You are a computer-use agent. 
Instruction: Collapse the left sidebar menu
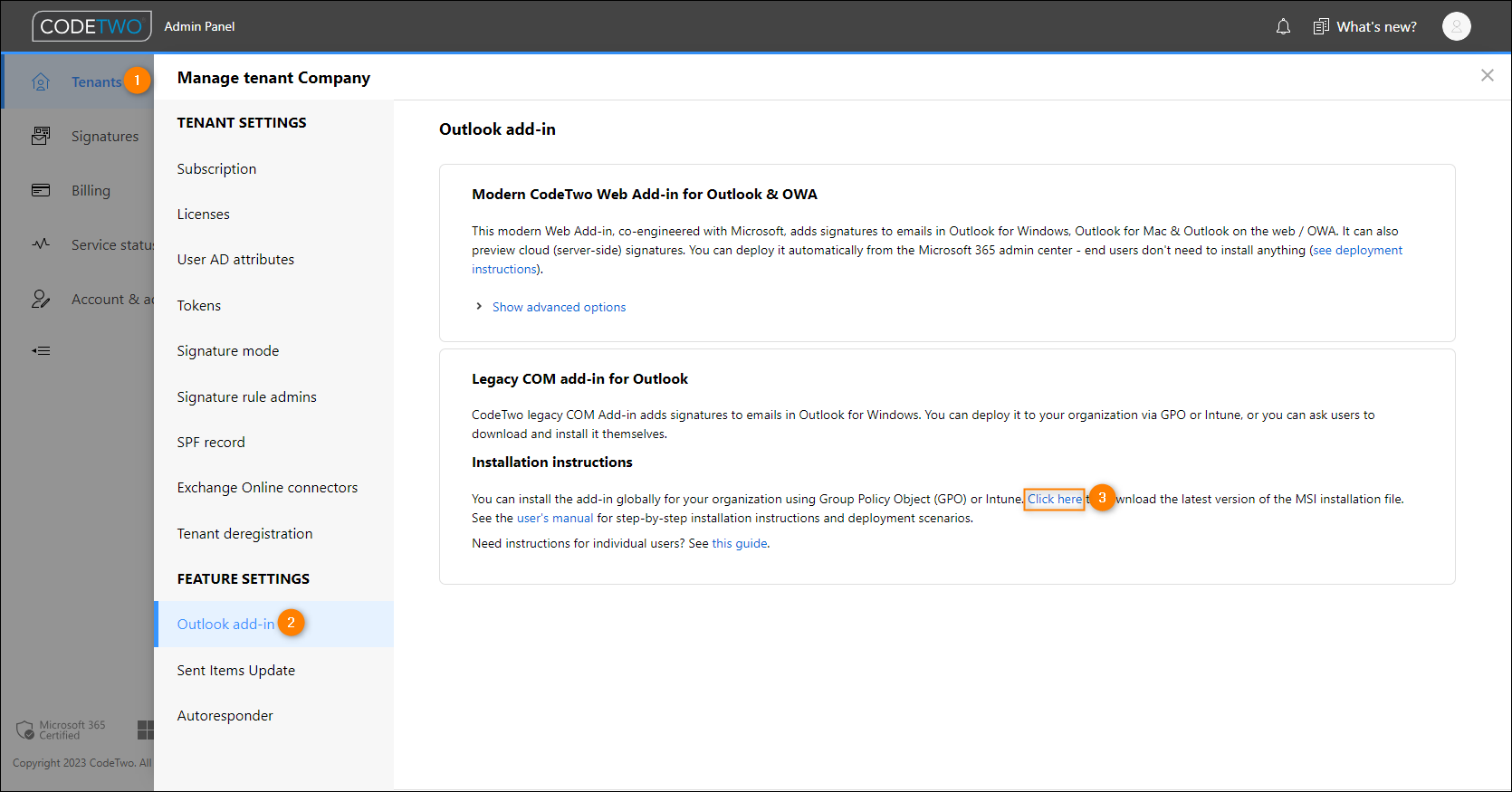41,350
